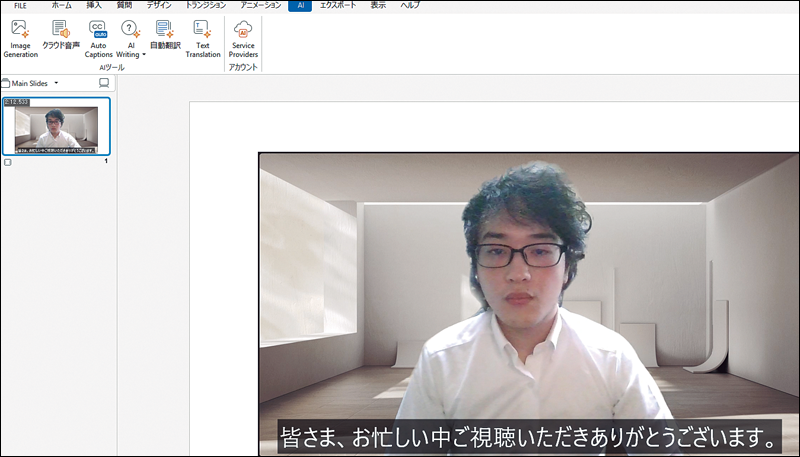Open the エクスポート tab

[x=338, y=5]
